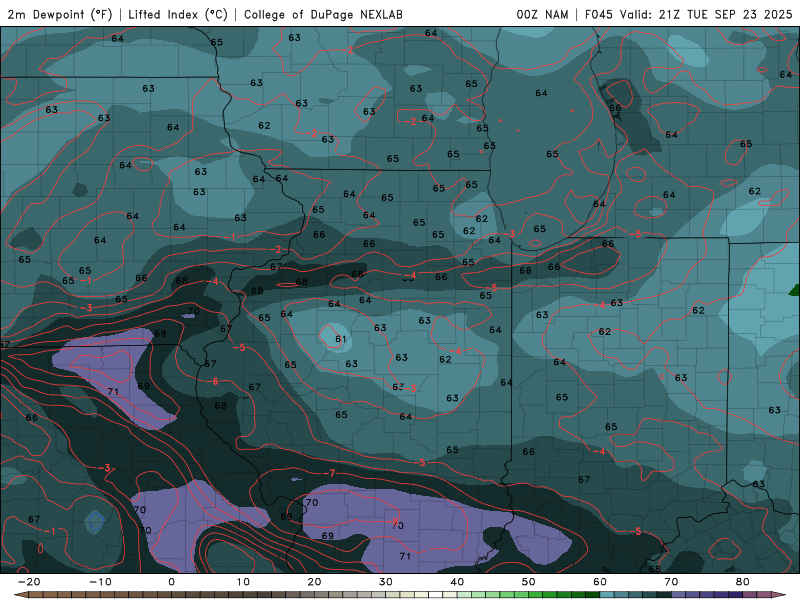Click the colorbar label 60
This screenshot has width=800, height=600.
pyautogui.click(x=600, y=582)
